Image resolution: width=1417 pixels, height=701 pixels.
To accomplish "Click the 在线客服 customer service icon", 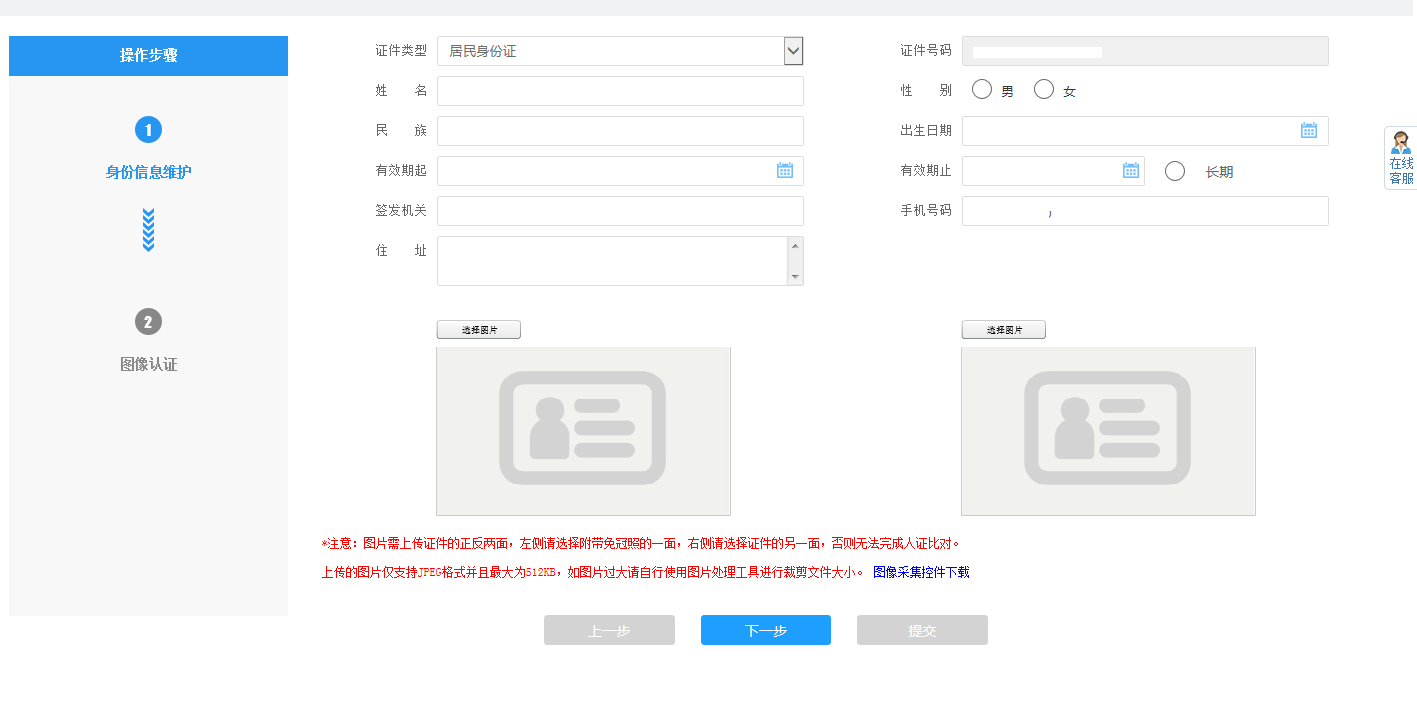I will tap(1401, 158).
